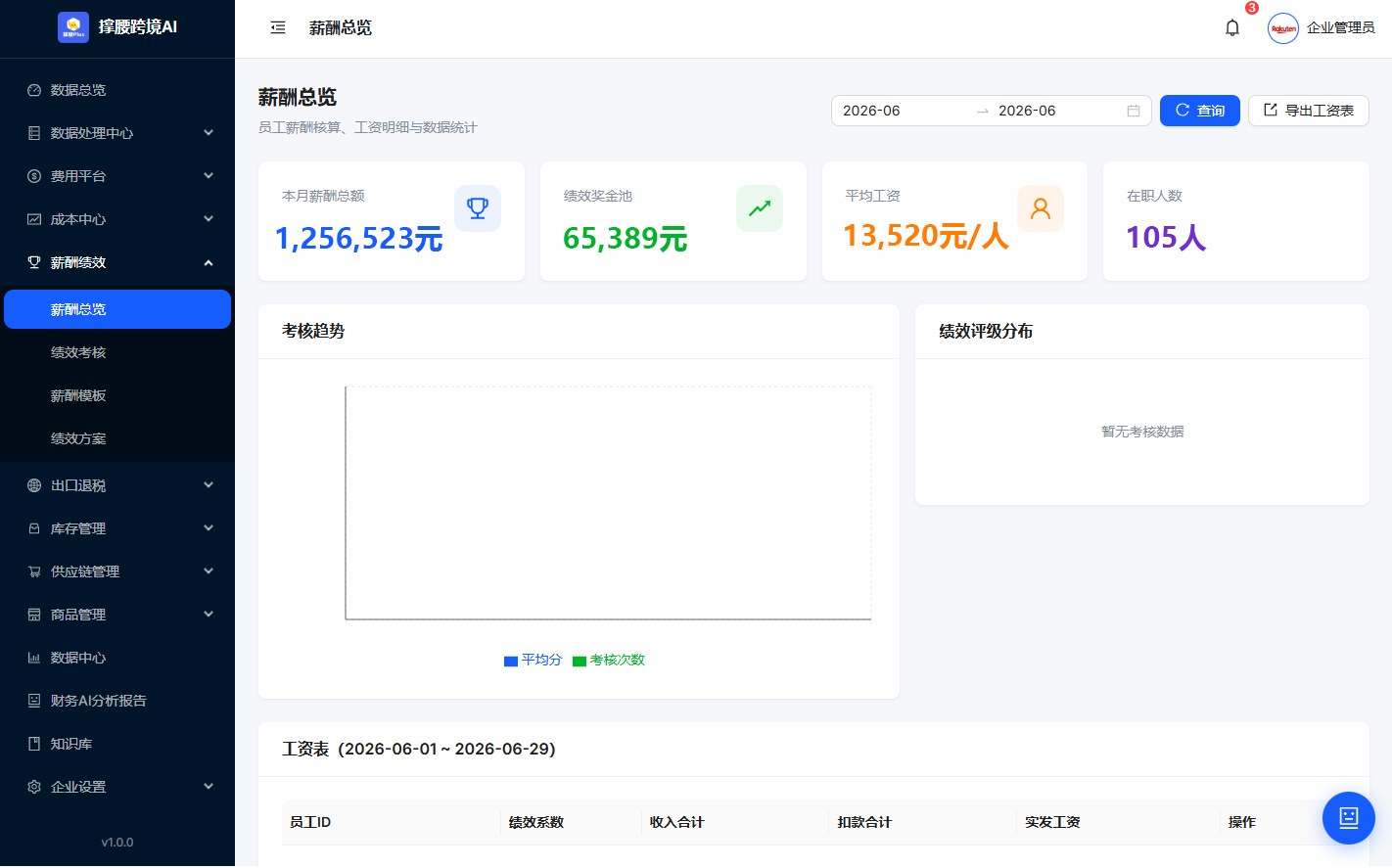The height and width of the screenshot is (868, 1392).
Task: Click the 绩效评级分布 panel title
Action: point(986,331)
